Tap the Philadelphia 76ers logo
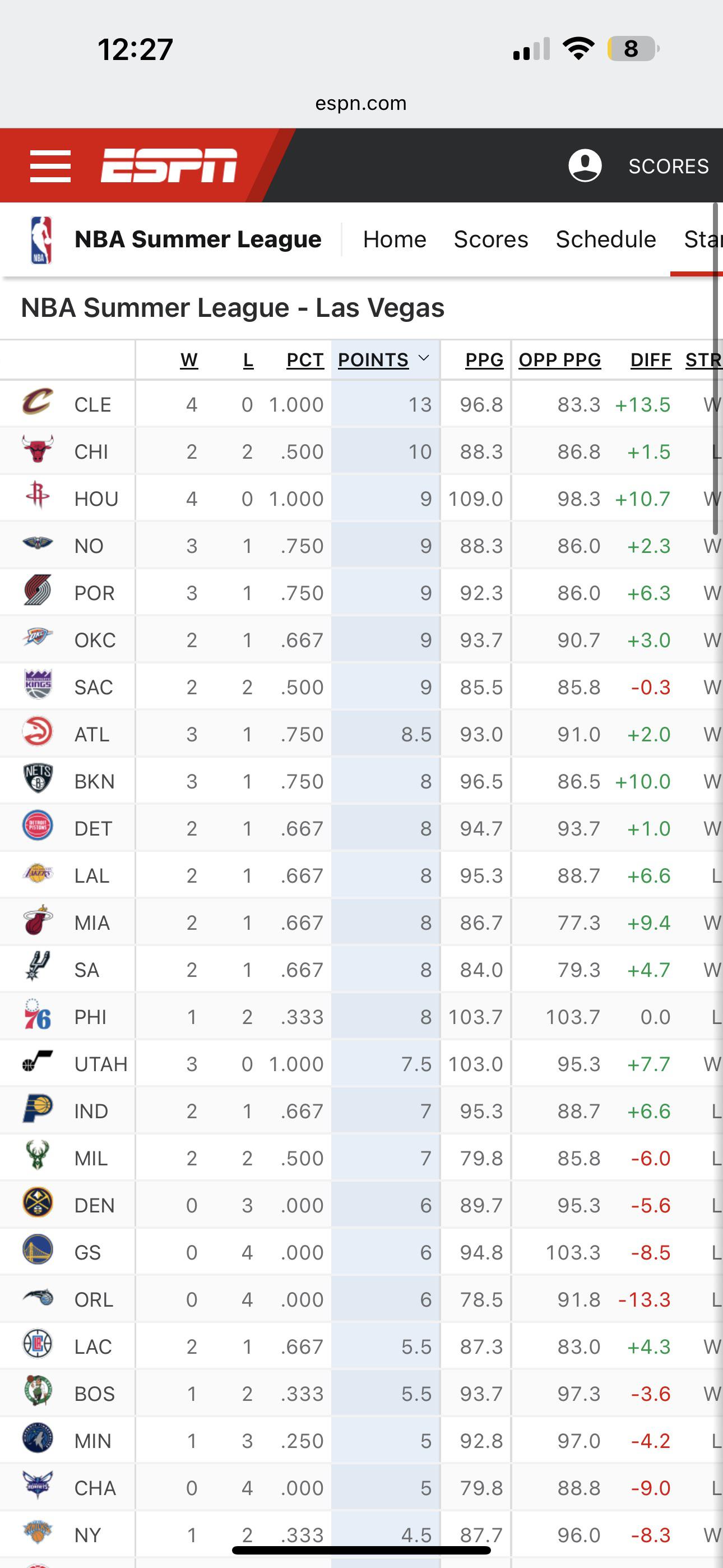723x1568 pixels. (x=38, y=1015)
